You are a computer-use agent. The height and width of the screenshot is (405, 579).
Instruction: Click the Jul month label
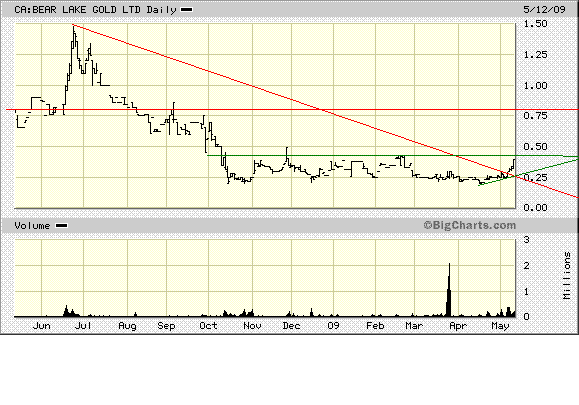pos(83,326)
